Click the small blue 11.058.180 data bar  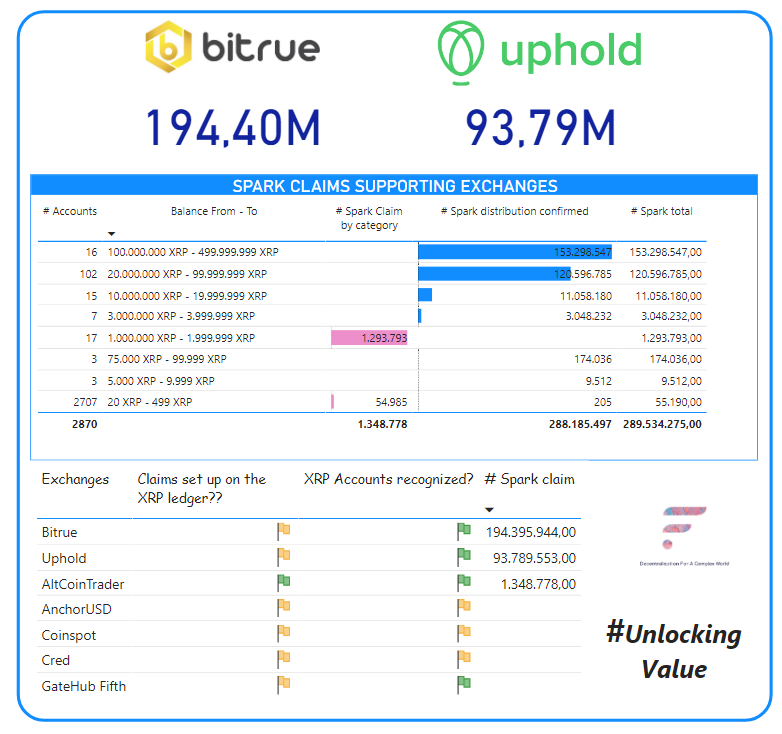(425, 295)
